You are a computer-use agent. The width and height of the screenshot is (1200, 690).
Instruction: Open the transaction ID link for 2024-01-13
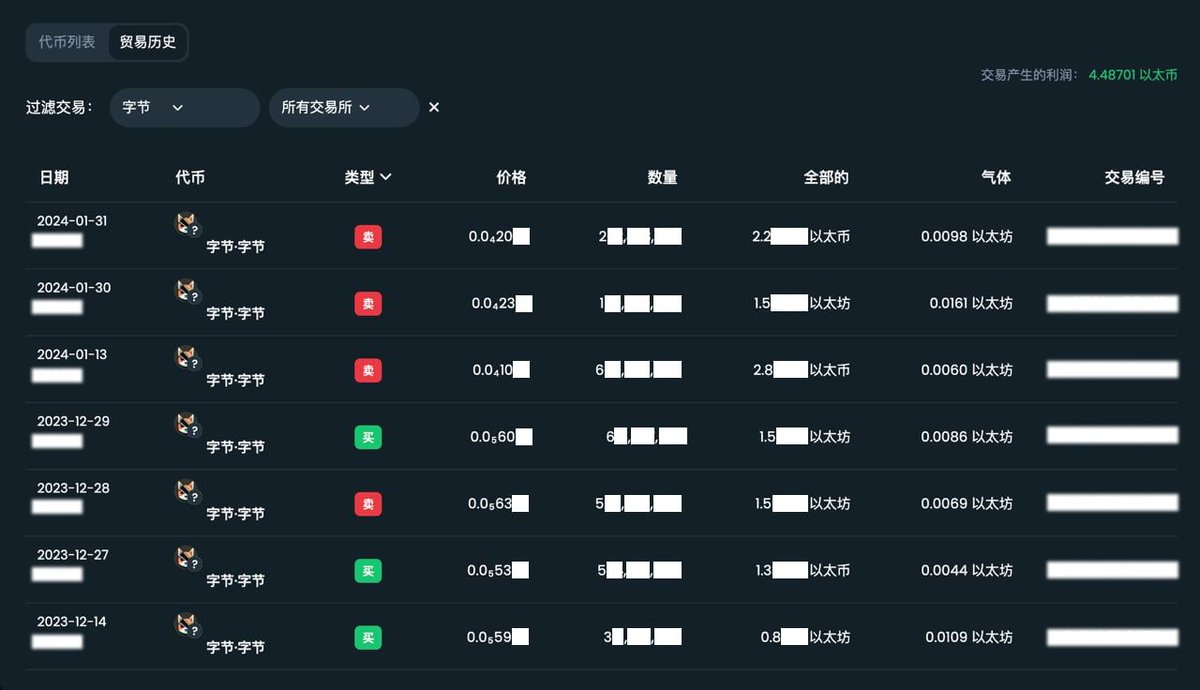1112,370
